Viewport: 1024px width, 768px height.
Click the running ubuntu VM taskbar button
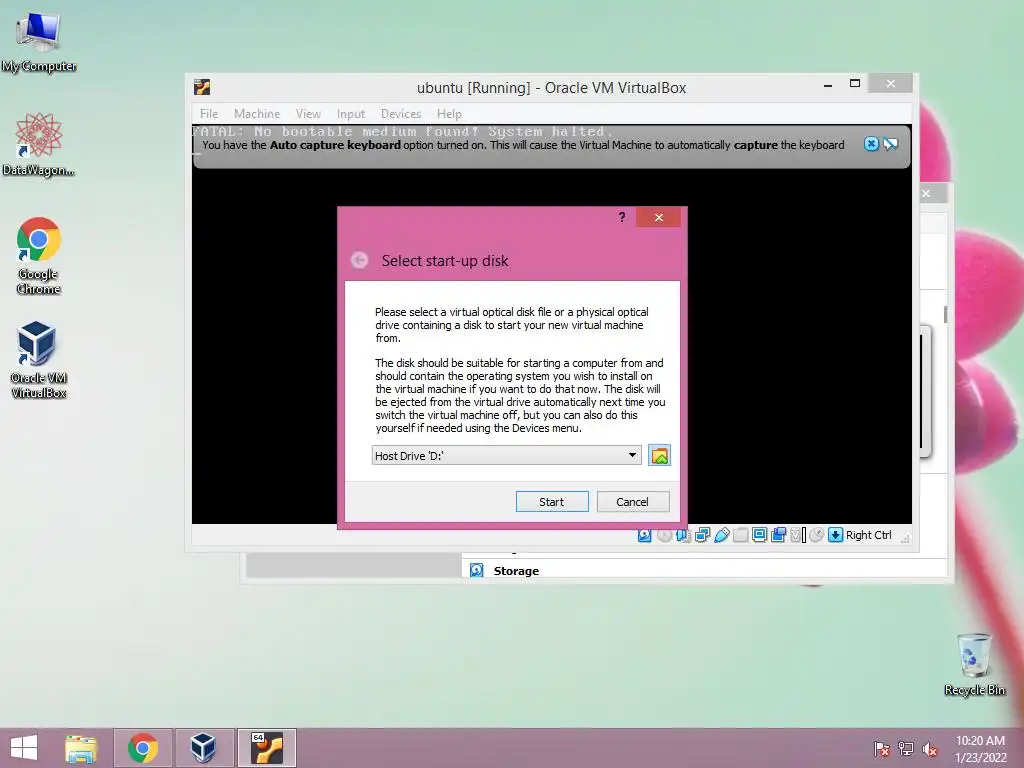(x=266, y=748)
